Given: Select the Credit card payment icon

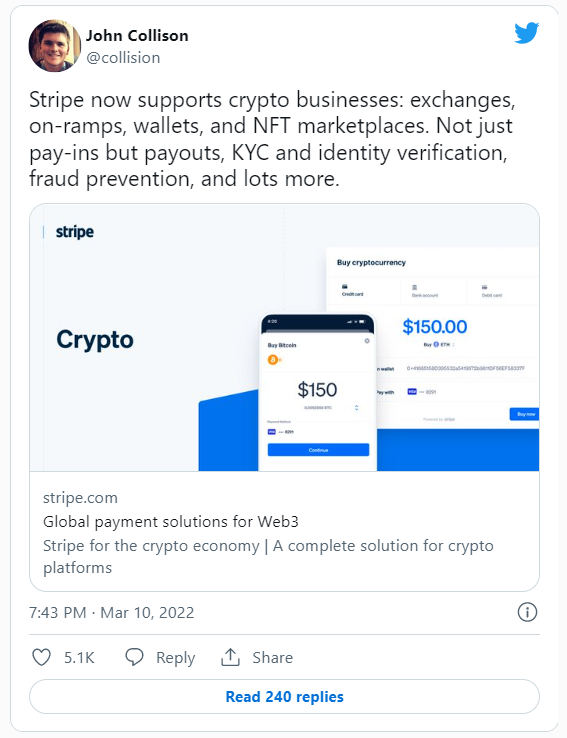Looking at the screenshot, I should click(345, 287).
